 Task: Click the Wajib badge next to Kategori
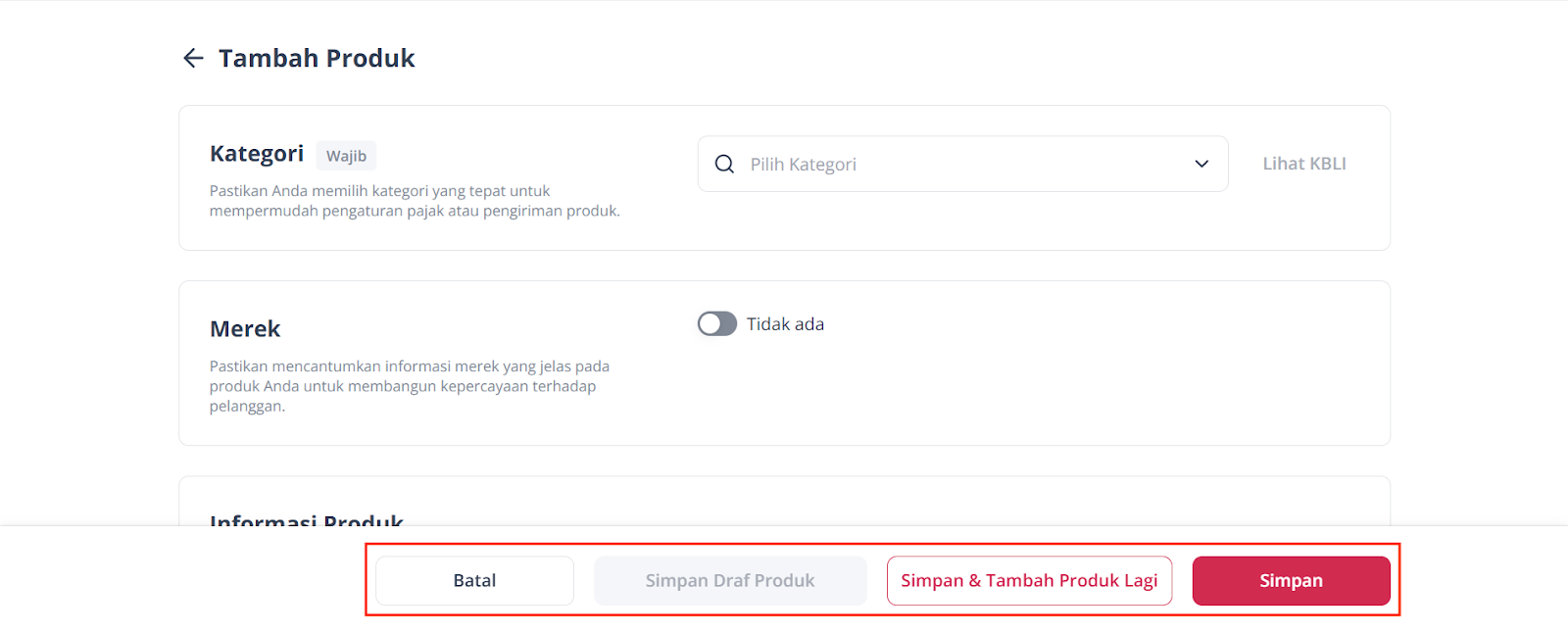(346, 156)
